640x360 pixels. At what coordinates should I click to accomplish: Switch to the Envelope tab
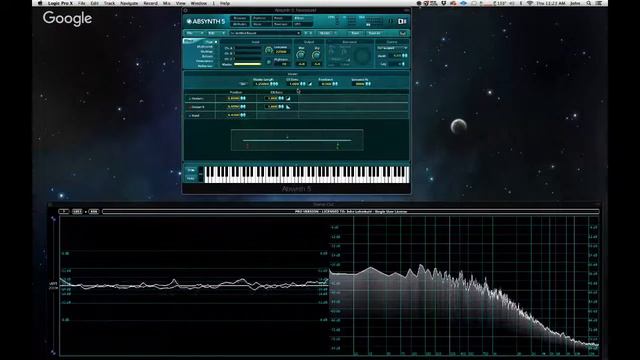pos(282,24)
